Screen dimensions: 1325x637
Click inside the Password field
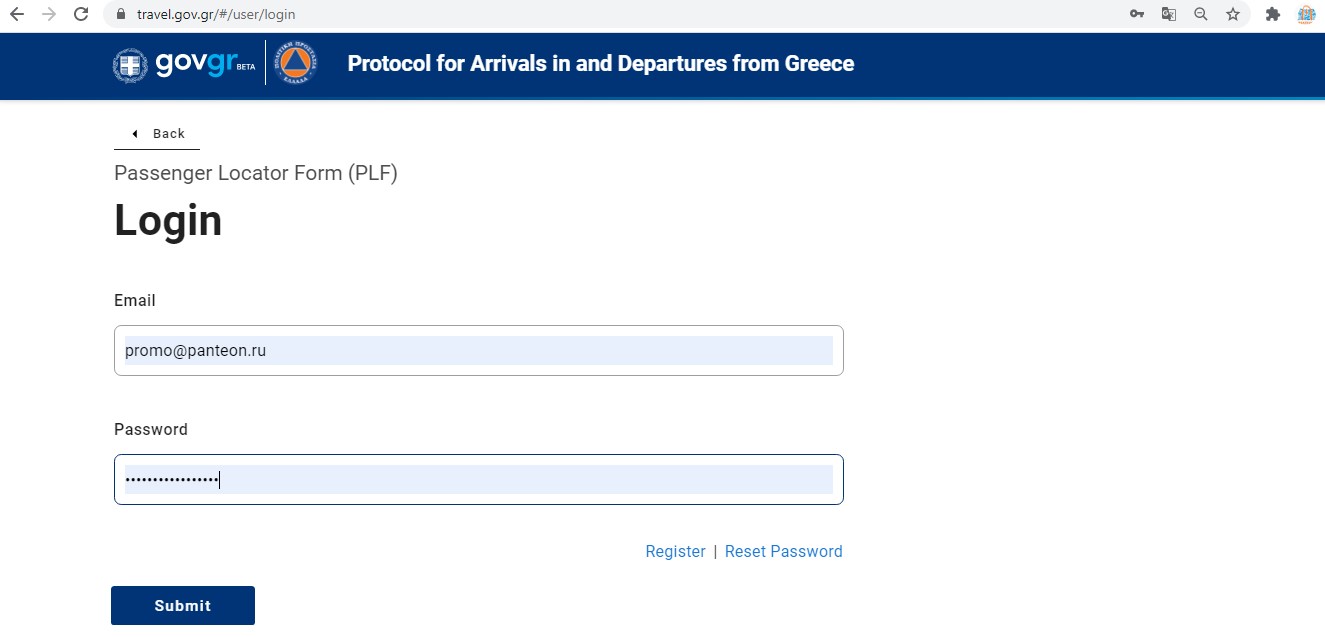478,480
